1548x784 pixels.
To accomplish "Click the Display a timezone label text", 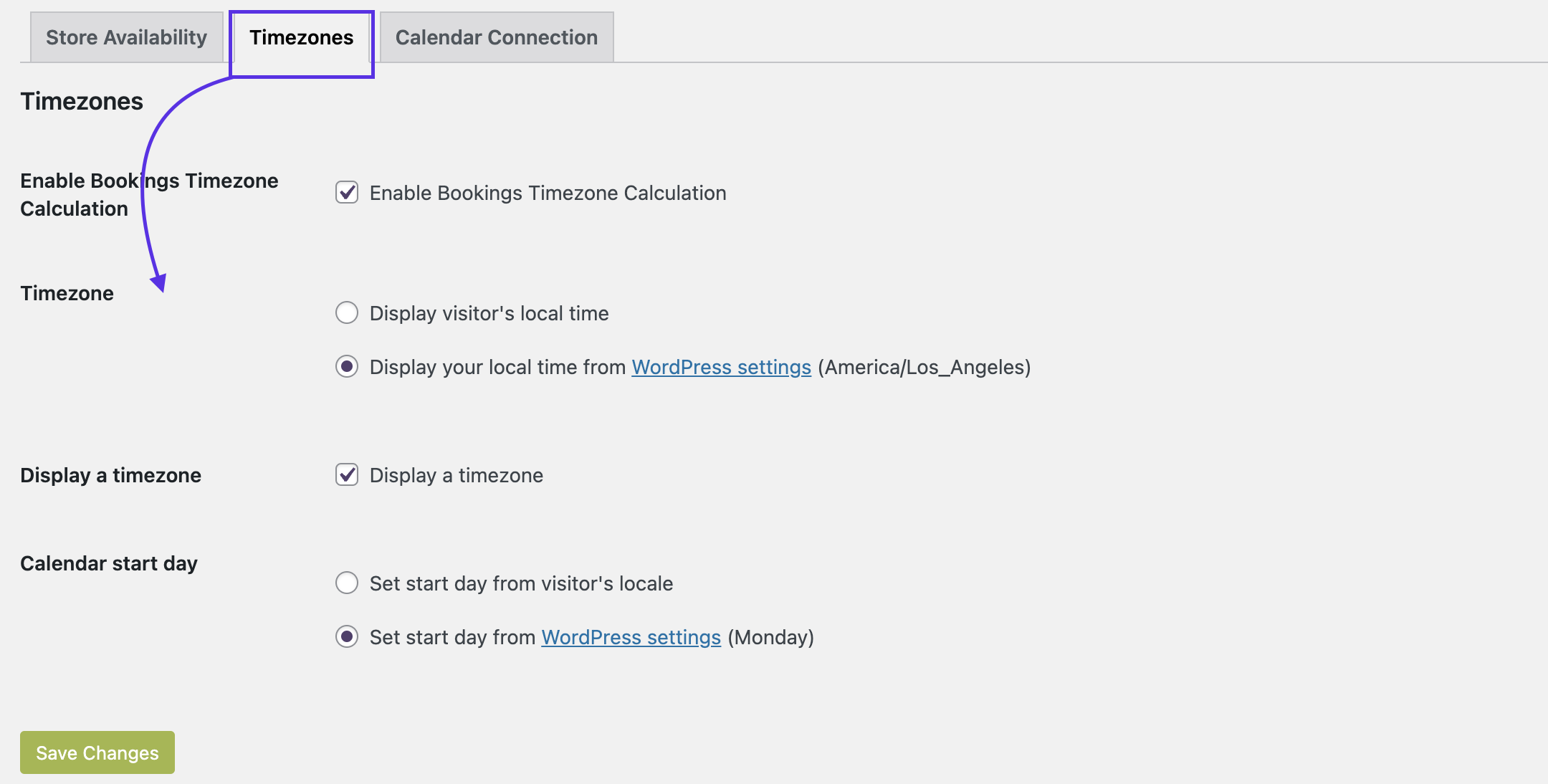I will [x=455, y=474].
